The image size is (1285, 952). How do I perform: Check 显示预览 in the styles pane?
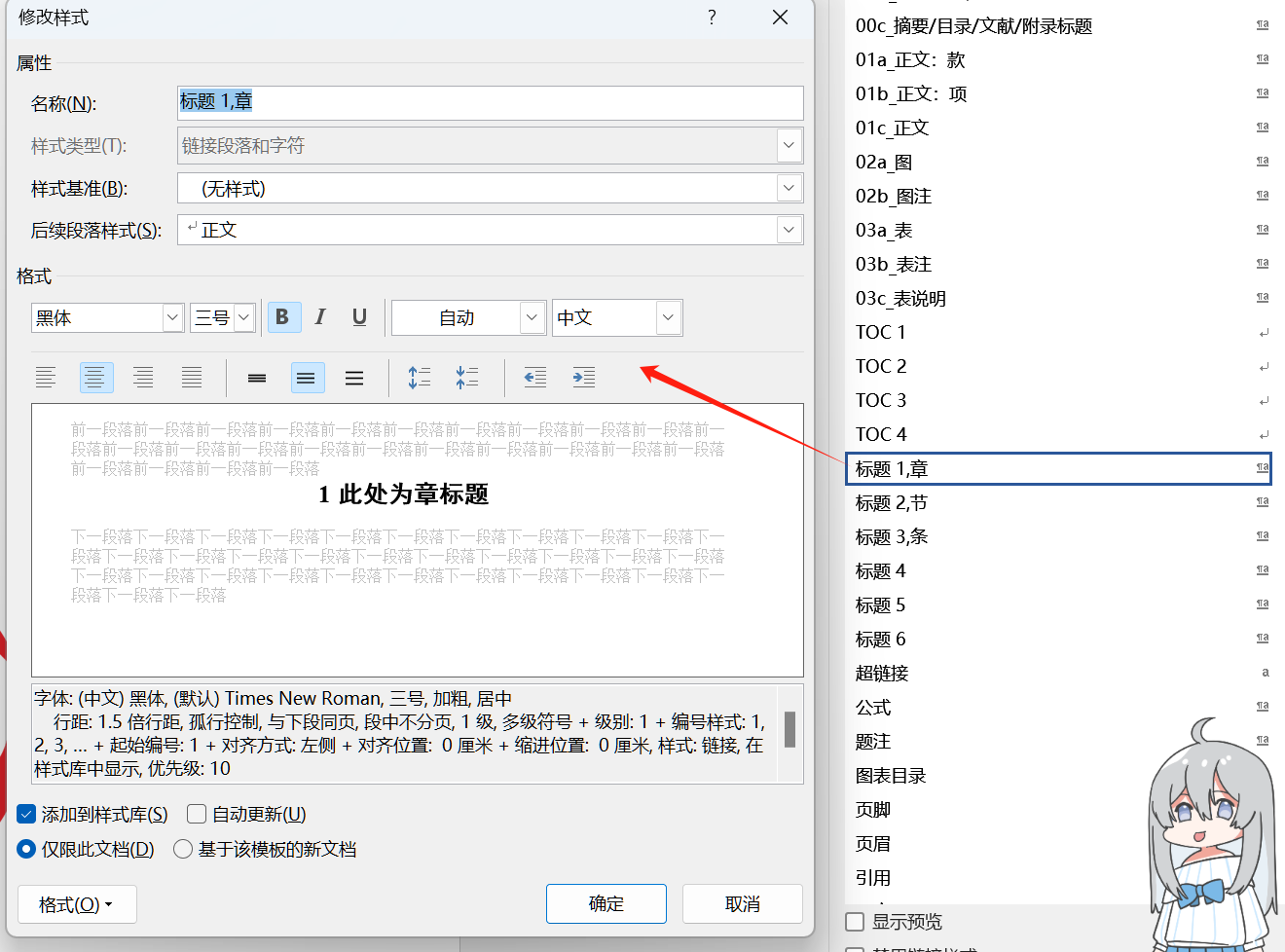pos(855,922)
